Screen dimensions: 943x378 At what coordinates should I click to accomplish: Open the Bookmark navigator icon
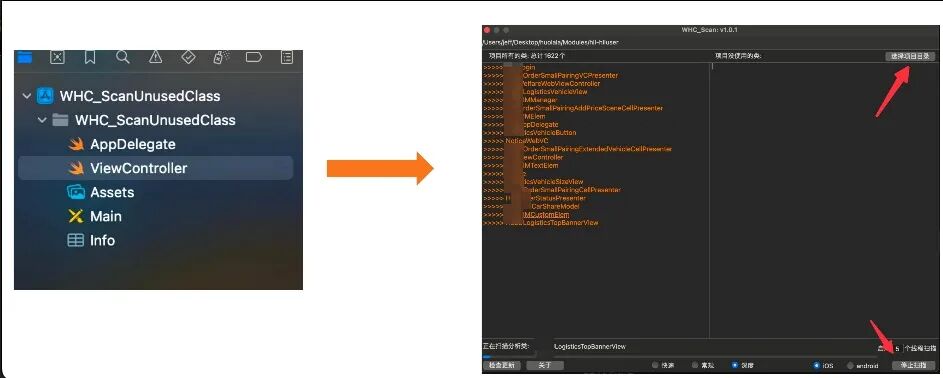tap(90, 57)
